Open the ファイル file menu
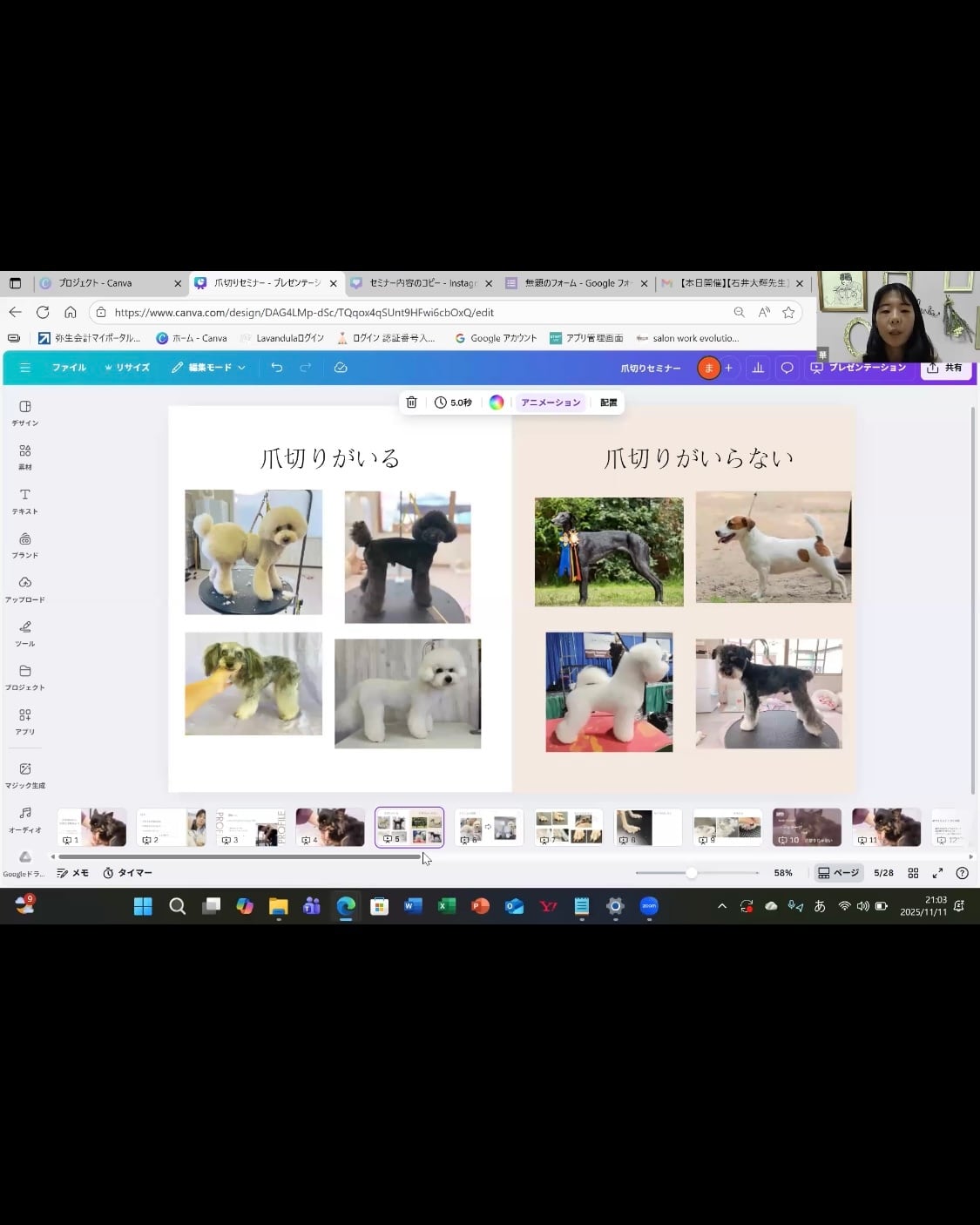The width and height of the screenshot is (980, 1225). tap(69, 368)
